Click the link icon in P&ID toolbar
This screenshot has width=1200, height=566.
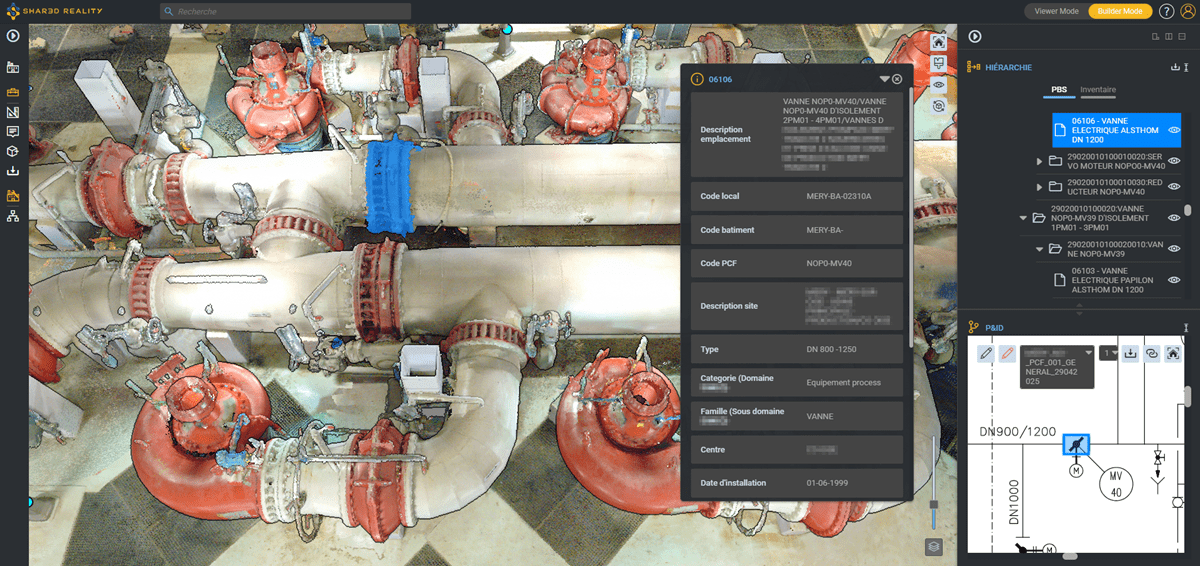pyautogui.click(x=1152, y=353)
